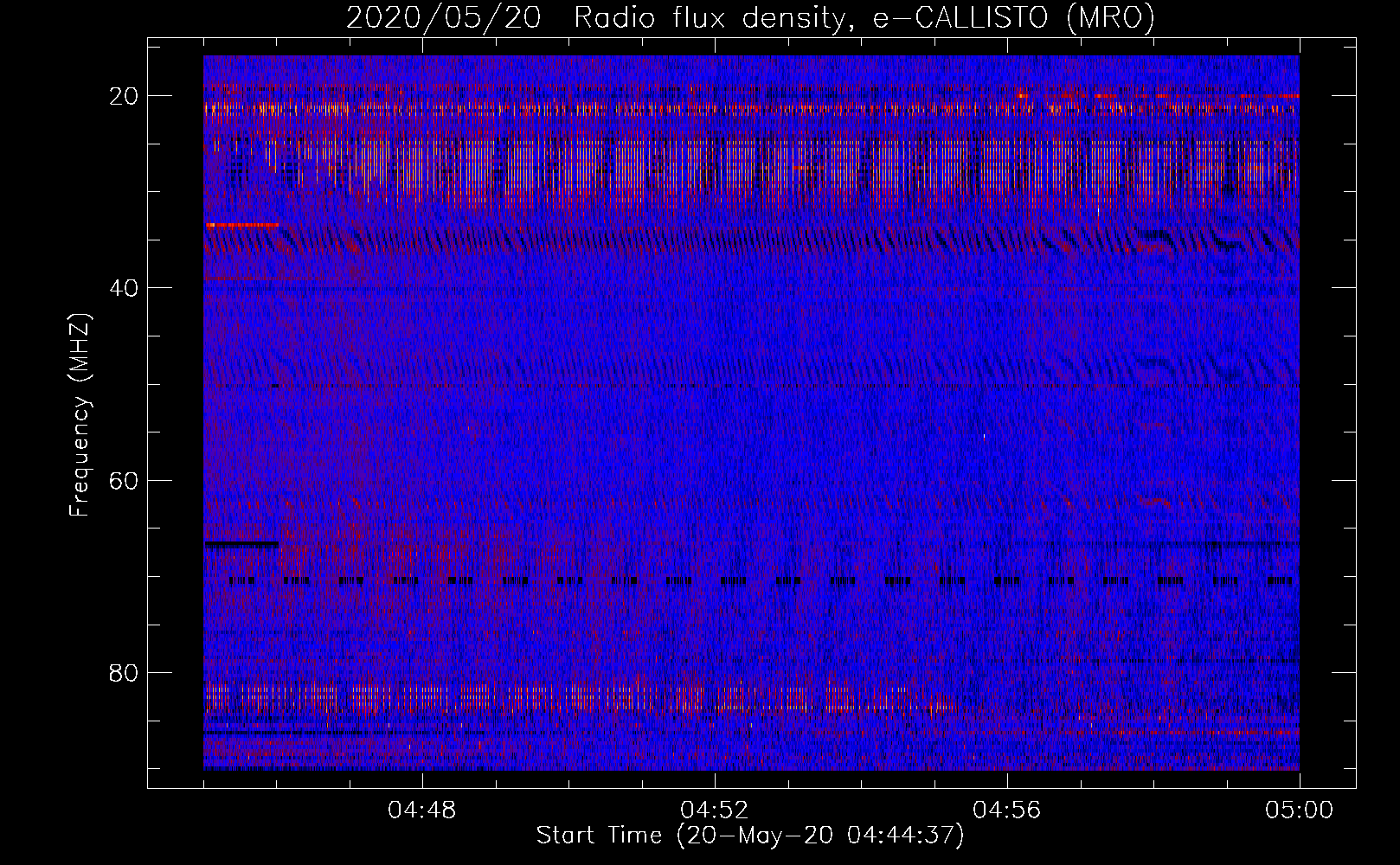Click the 80 MHz frequency tick label
The image size is (1400, 865).
pyautogui.click(x=125, y=672)
